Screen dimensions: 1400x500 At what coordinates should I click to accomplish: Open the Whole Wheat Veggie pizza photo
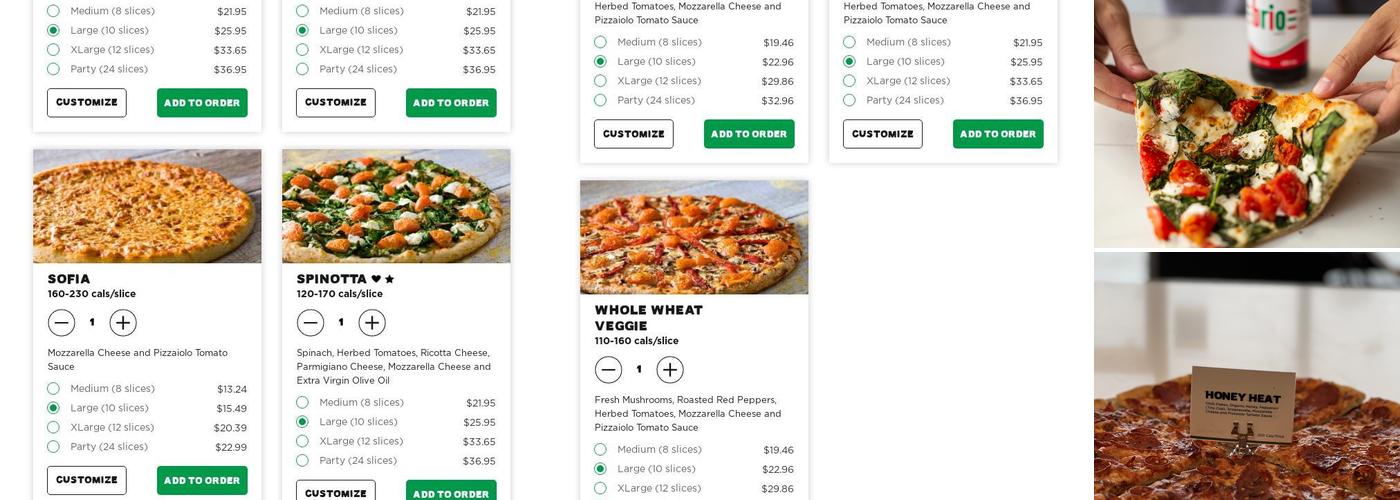click(x=694, y=237)
